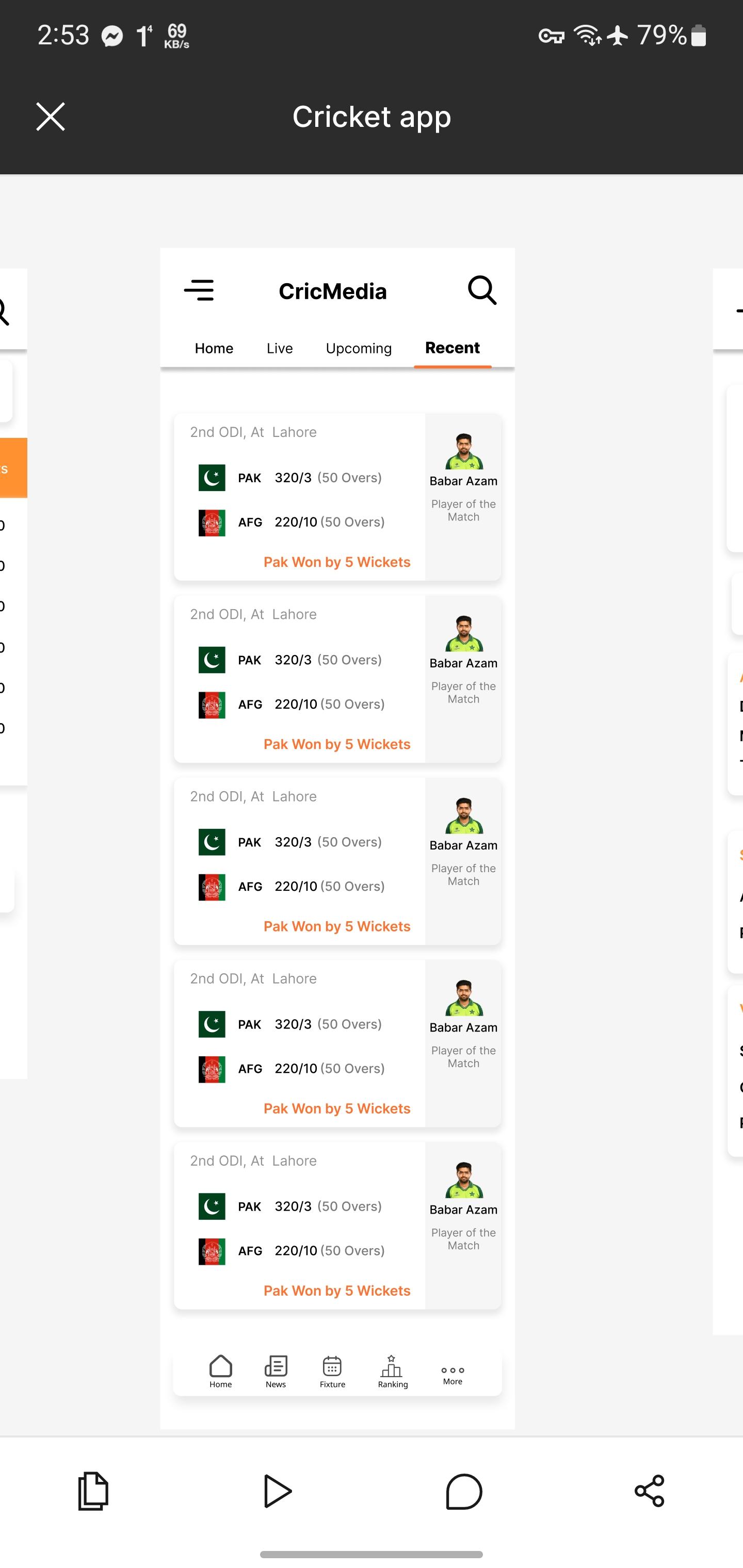This screenshot has width=743, height=1568.
Task: Close the Cricket app preview
Action: (x=51, y=116)
